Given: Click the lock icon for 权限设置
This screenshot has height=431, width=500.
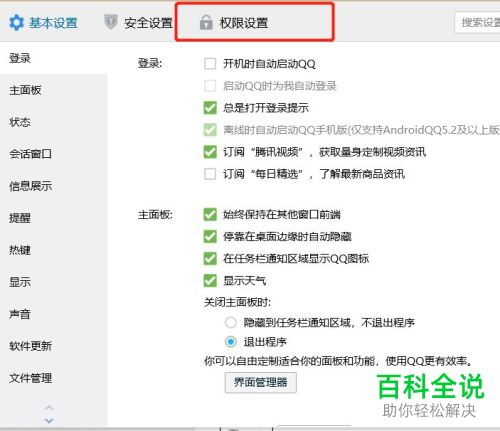Looking at the screenshot, I should click(206, 22).
